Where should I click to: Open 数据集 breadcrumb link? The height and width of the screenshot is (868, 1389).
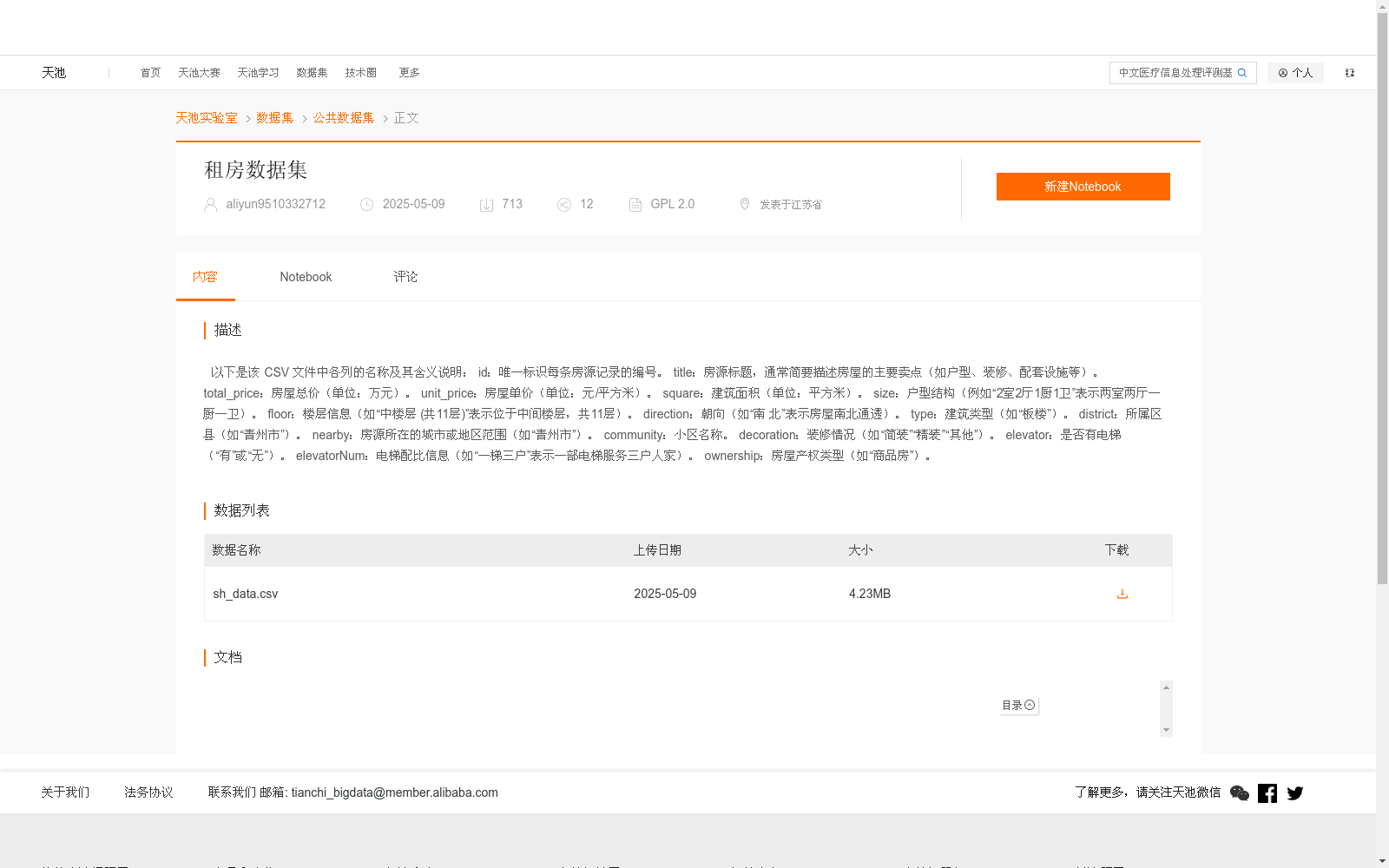275,118
